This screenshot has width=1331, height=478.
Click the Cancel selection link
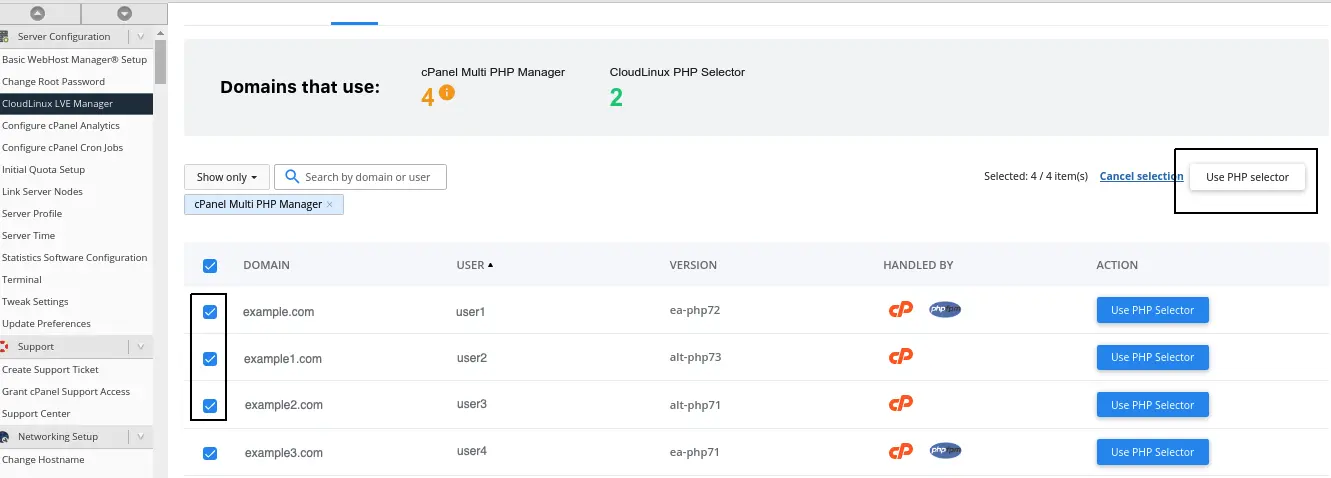(x=1141, y=176)
